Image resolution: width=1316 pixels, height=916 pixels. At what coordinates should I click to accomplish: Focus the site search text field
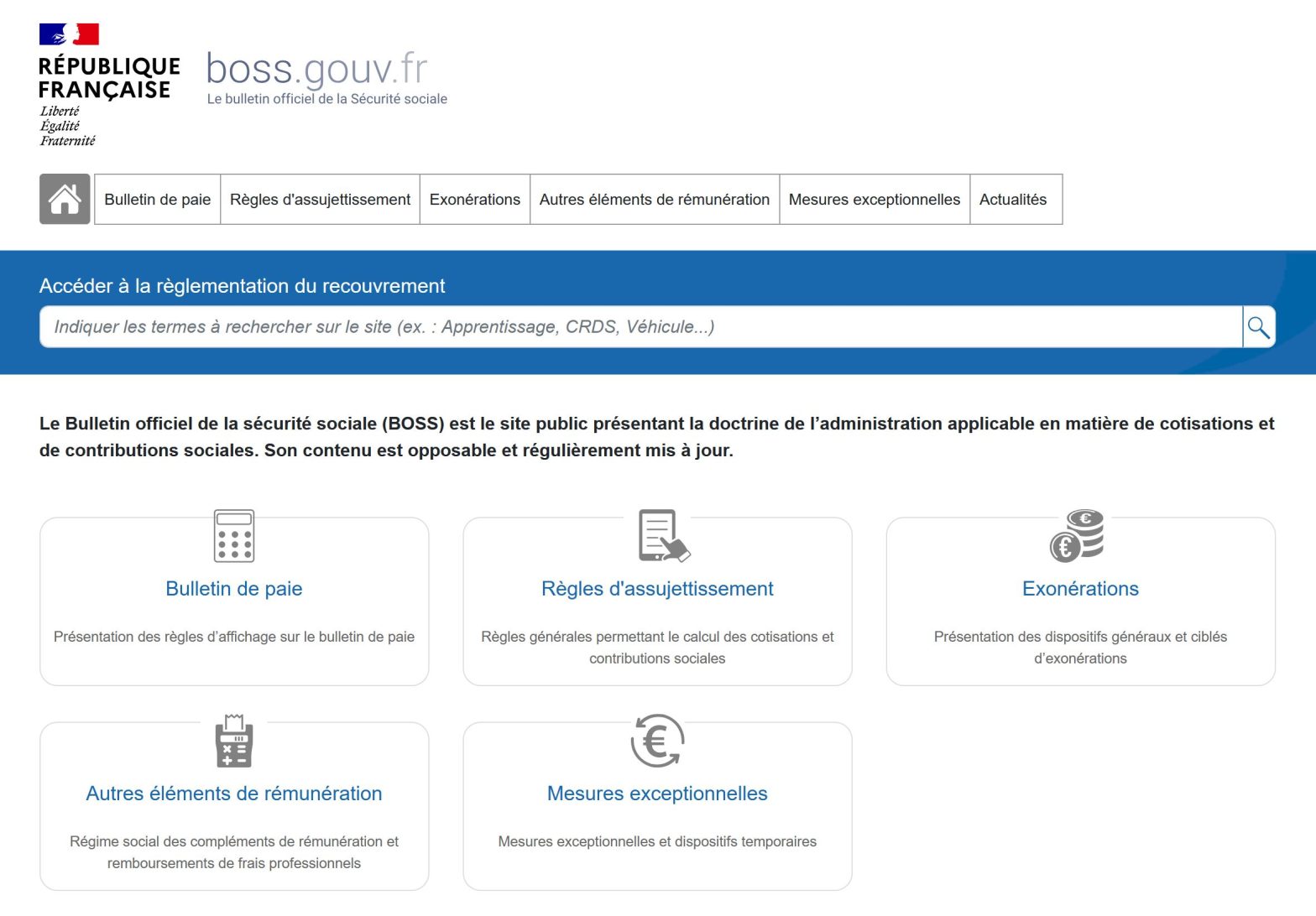click(640, 327)
